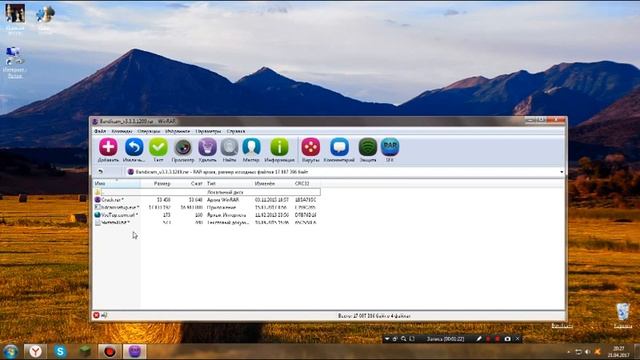Select the YouTop.com.url shortcut row
The width and height of the screenshot is (640, 360).
pos(207,215)
